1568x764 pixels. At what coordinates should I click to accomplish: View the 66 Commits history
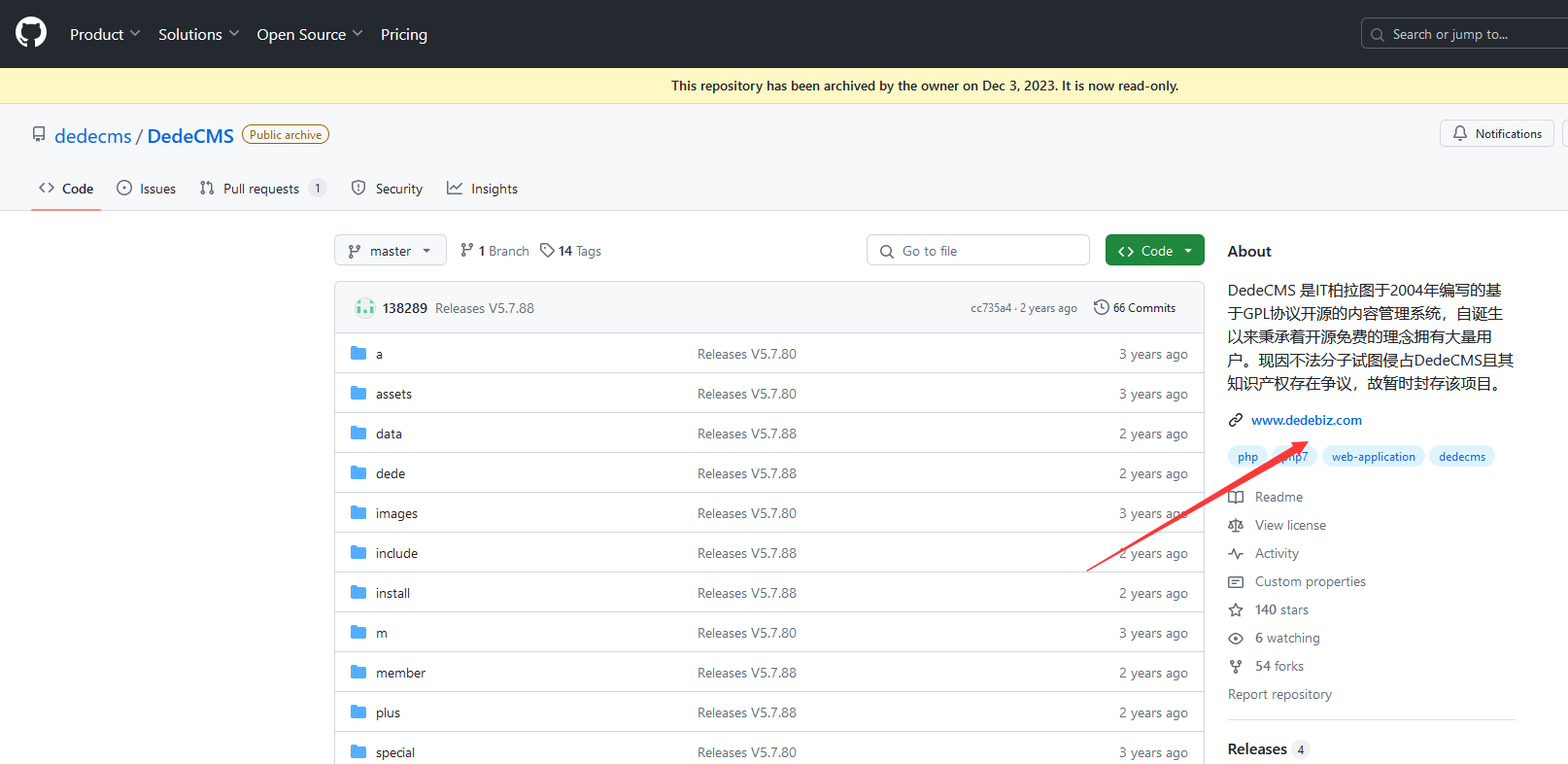point(1135,308)
